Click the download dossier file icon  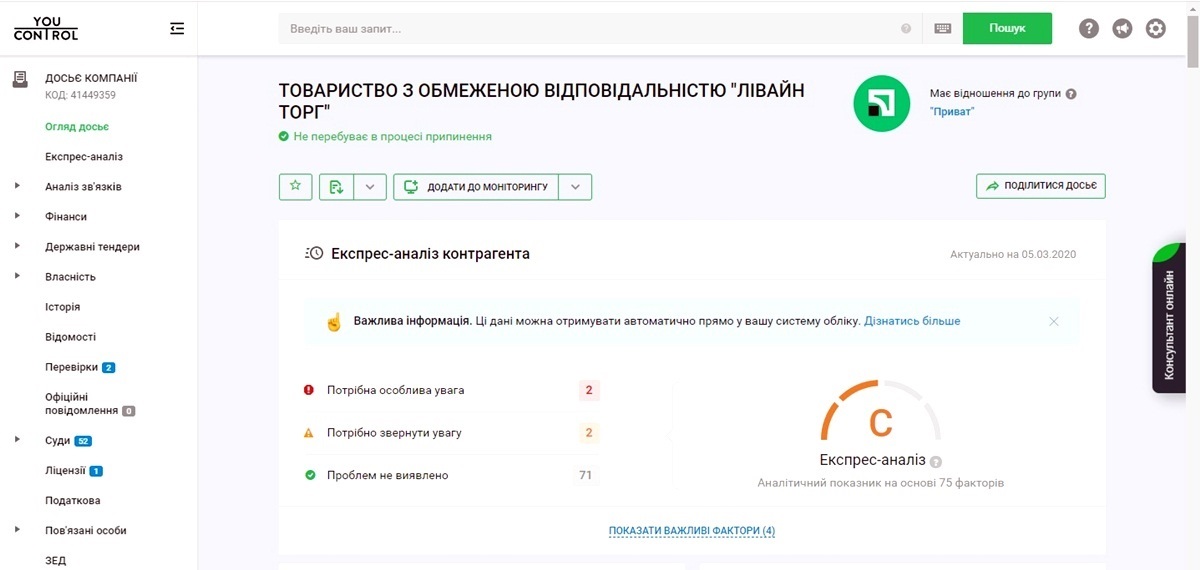[x=336, y=187]
